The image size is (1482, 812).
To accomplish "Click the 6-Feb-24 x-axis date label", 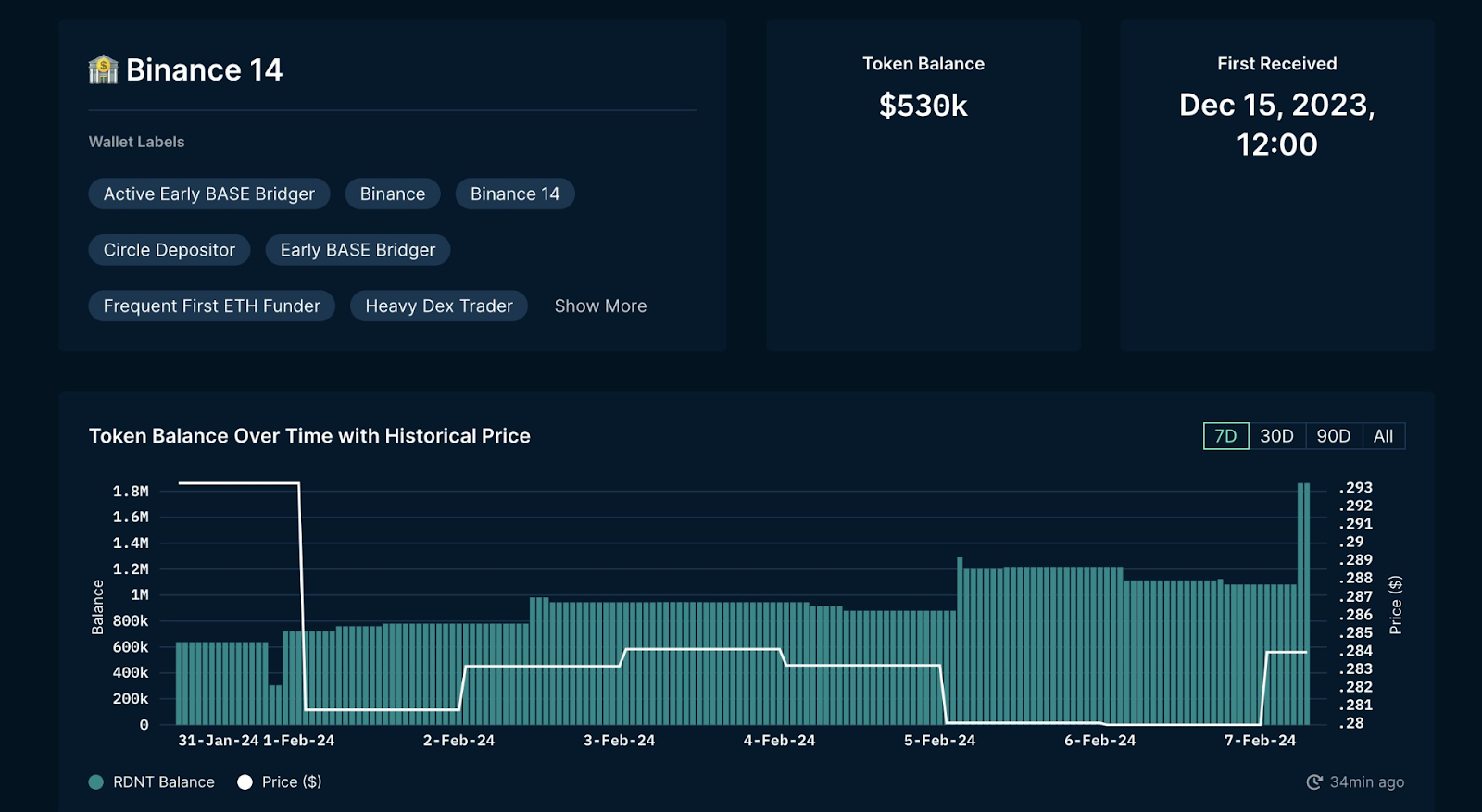I will (x=1099, y=741).
